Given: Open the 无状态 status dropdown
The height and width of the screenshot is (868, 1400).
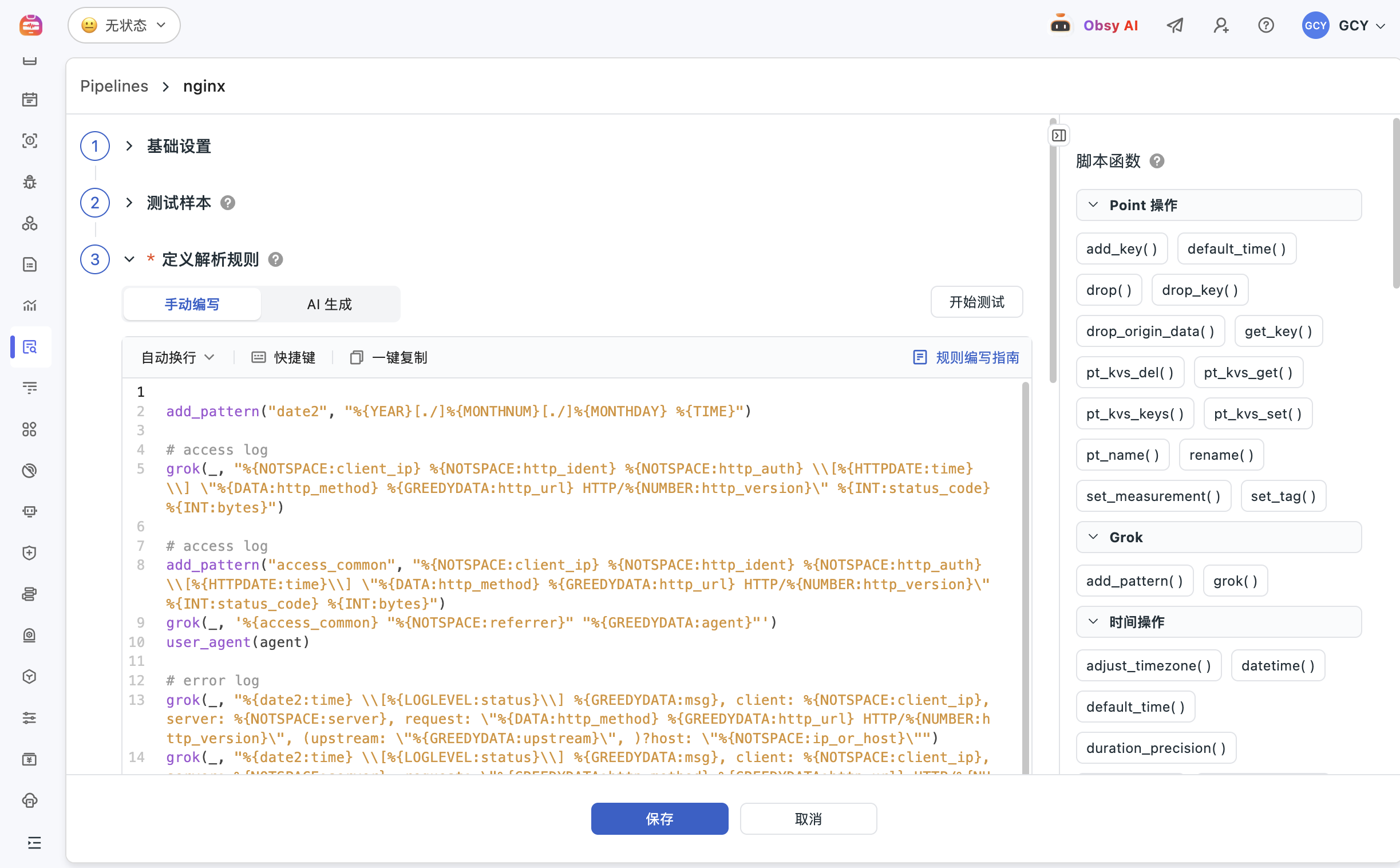Looking at the screenshot, I should 124,25.
